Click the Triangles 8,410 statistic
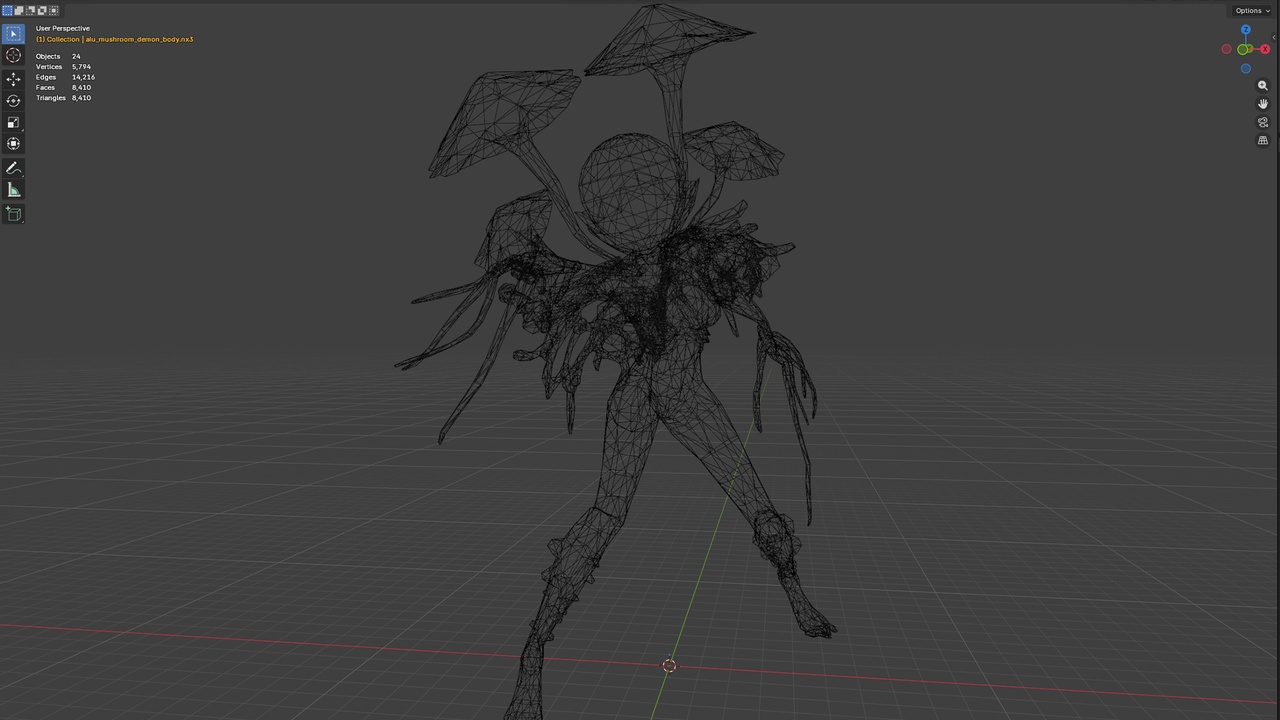Image resolution: width=1280 pixels, height=720 pixels. (x=63, y=98)
